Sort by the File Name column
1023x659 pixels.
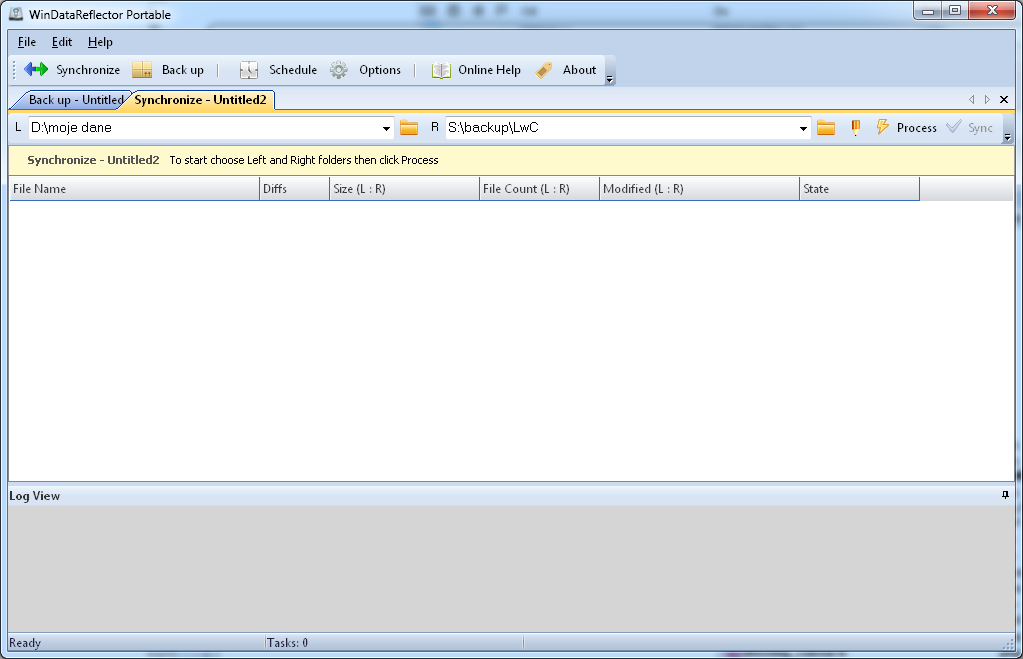click(134, 189)
